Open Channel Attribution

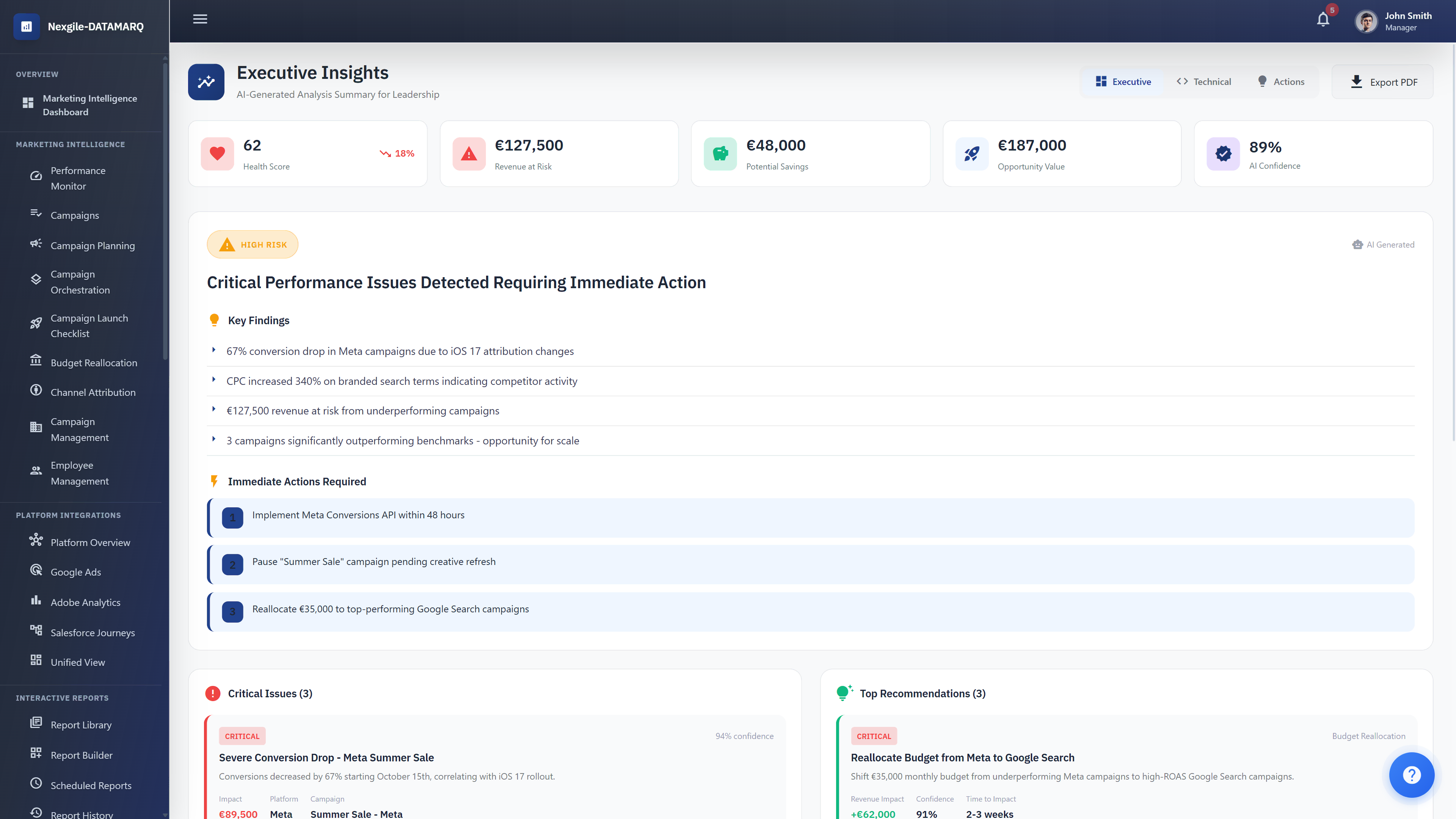tap(93, 392)
